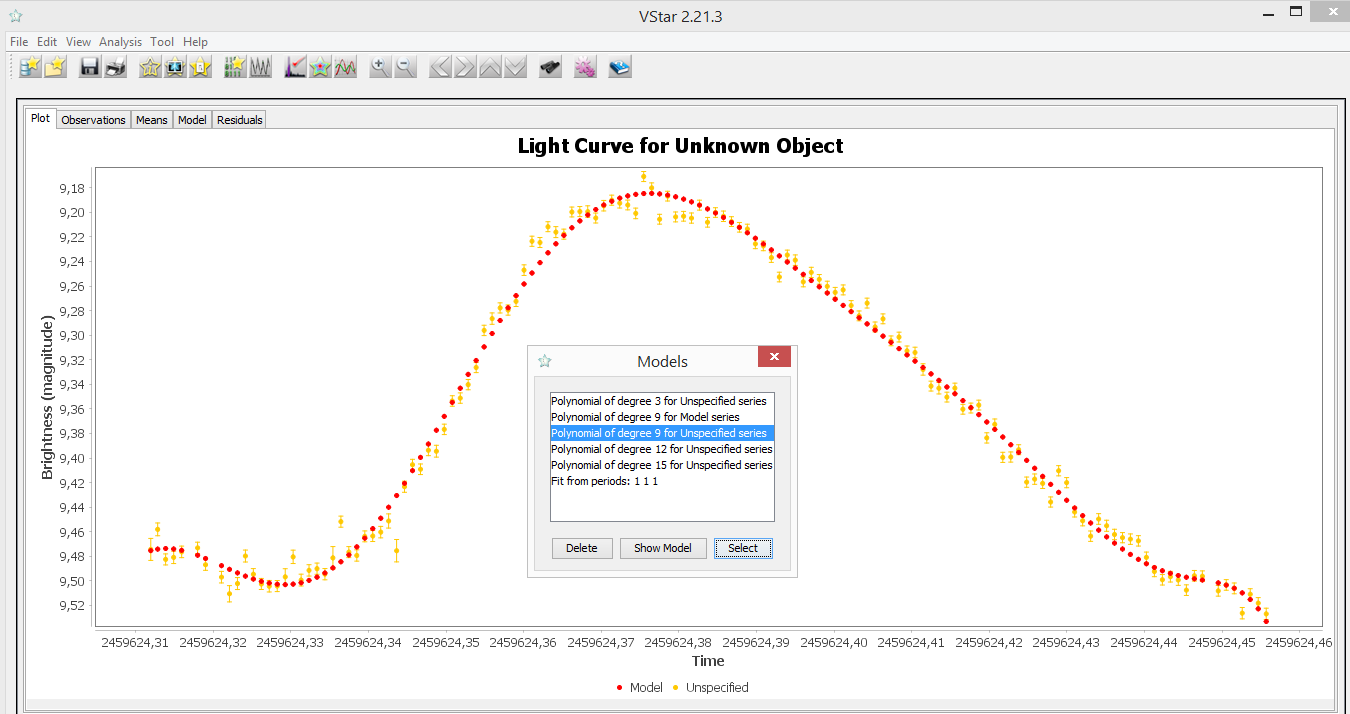Click the Pan Left arrow icon
Screen dimensions: 1350x714
tap(440, 67)
